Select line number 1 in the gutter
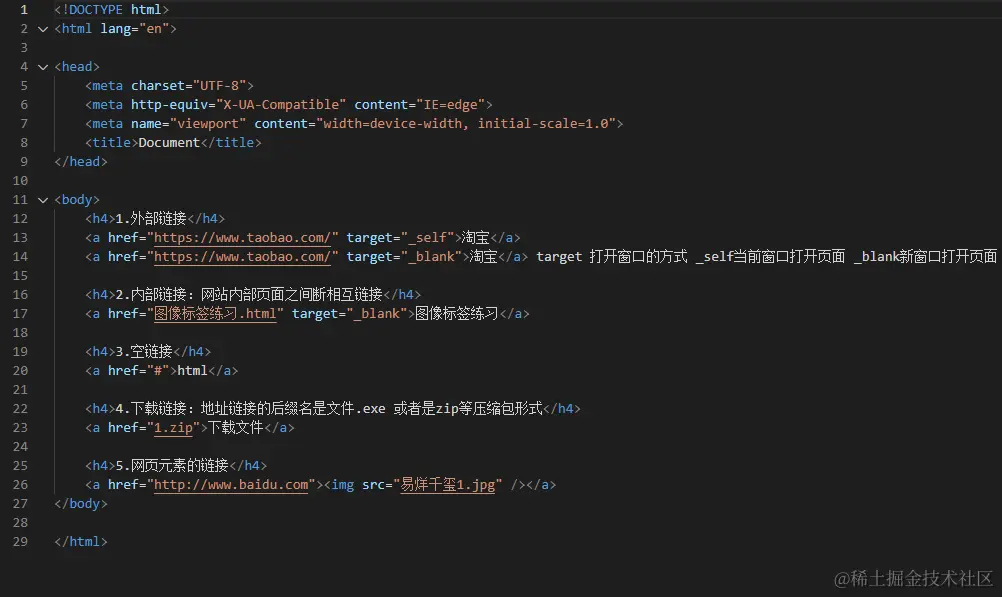1002x597 pixels. (24, 10)
